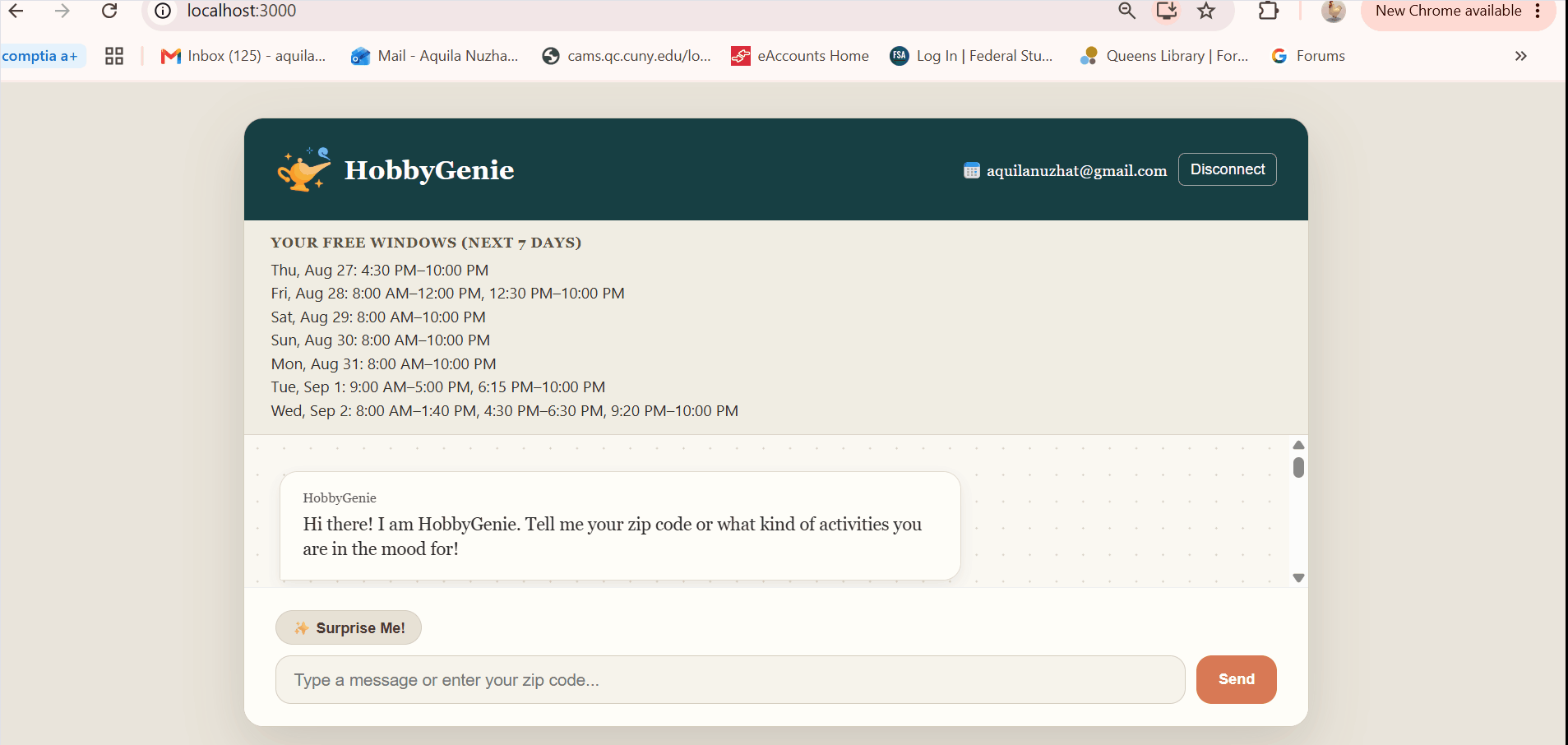Expand hidden bookmarks with the double chevron
Viewport: 1568px width, 745px height.
click(x=1521, y=56)
